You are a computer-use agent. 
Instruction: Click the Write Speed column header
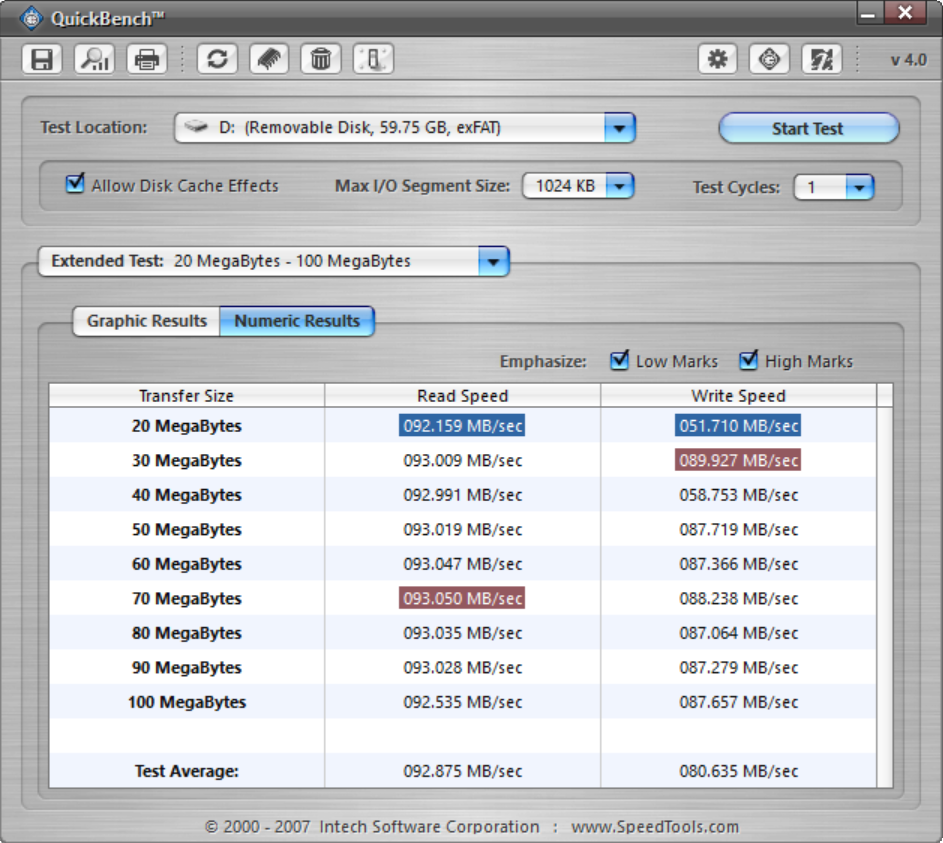(738, 395)
